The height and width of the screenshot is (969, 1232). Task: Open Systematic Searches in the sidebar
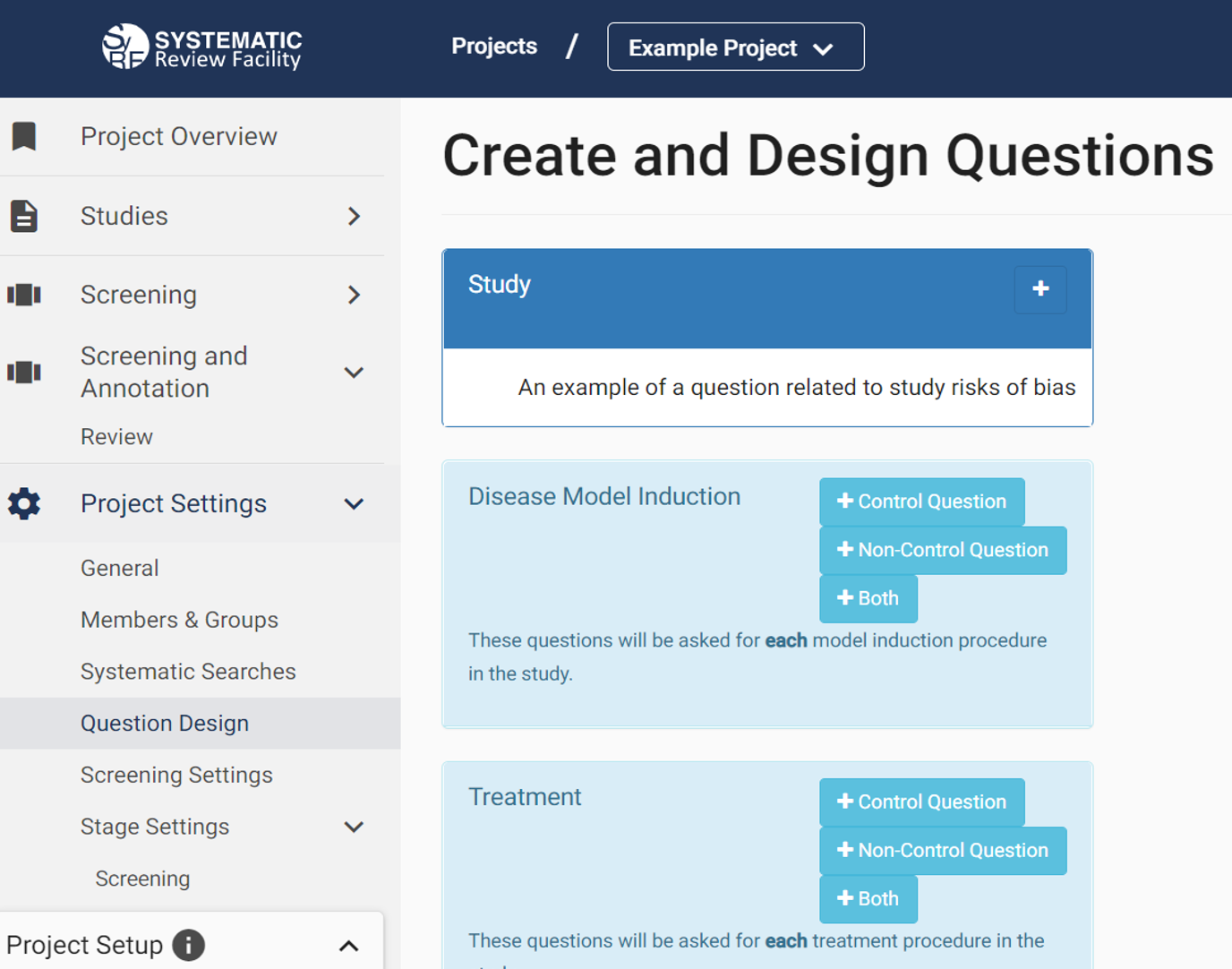[x=188, y=672]
